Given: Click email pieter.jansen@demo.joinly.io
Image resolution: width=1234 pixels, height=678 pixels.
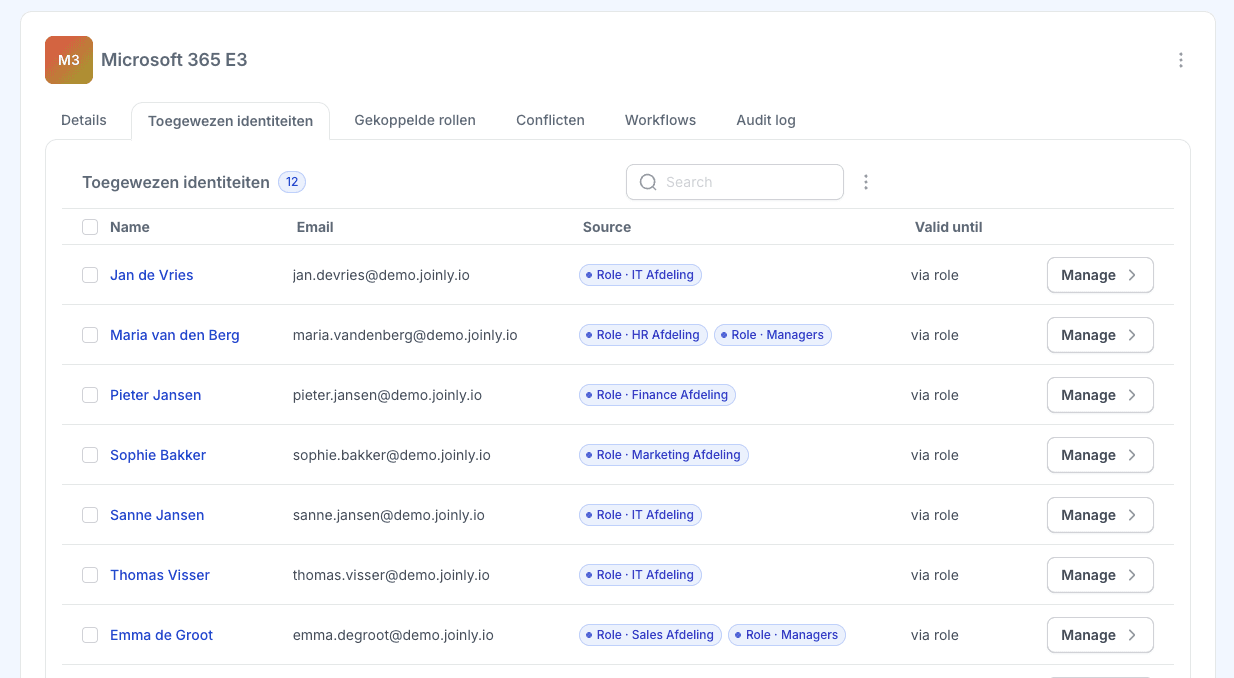Looking at the screenshot, I should [x=387, y=395].
